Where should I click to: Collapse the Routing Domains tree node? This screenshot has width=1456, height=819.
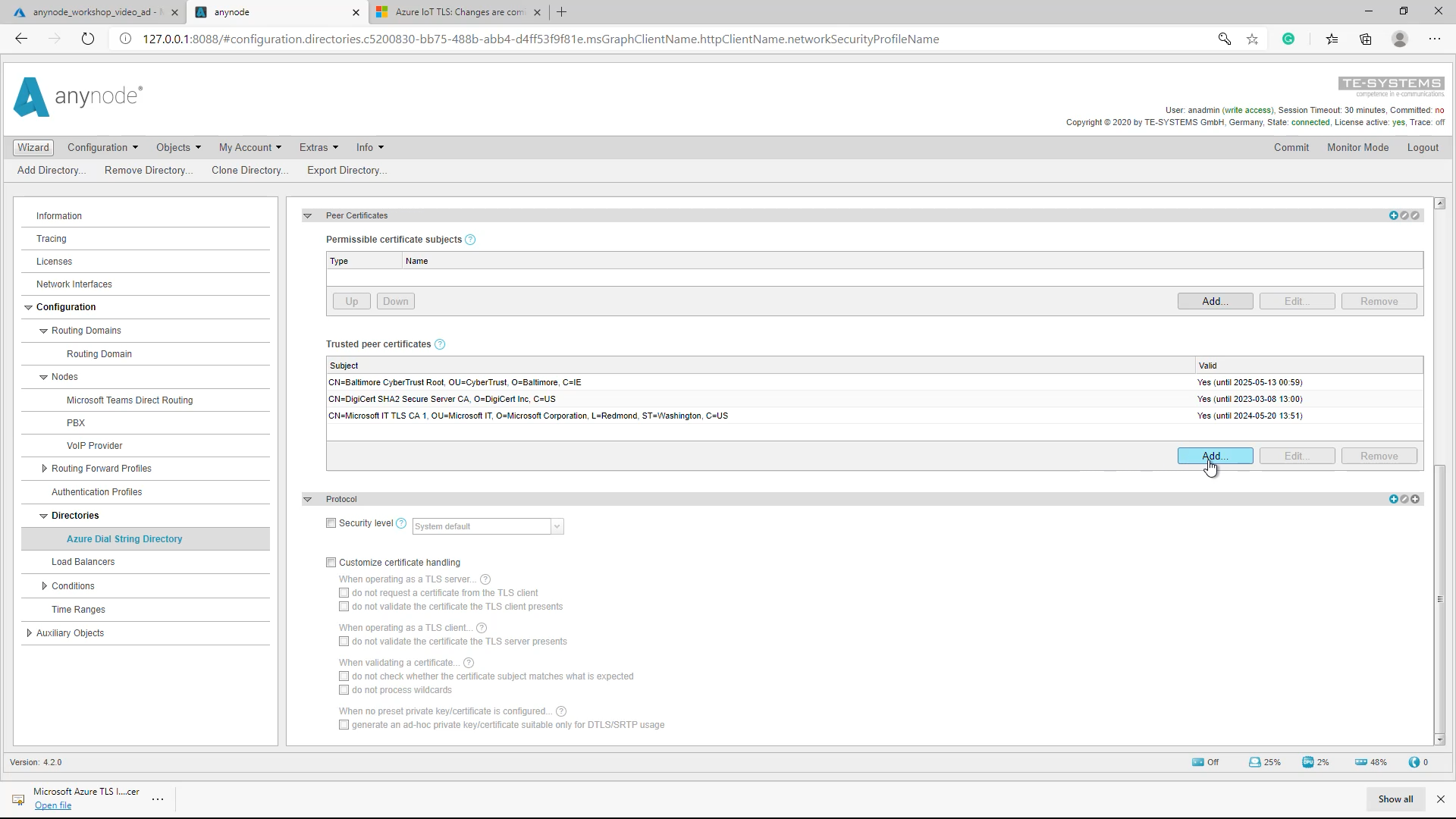coord(43,331)
